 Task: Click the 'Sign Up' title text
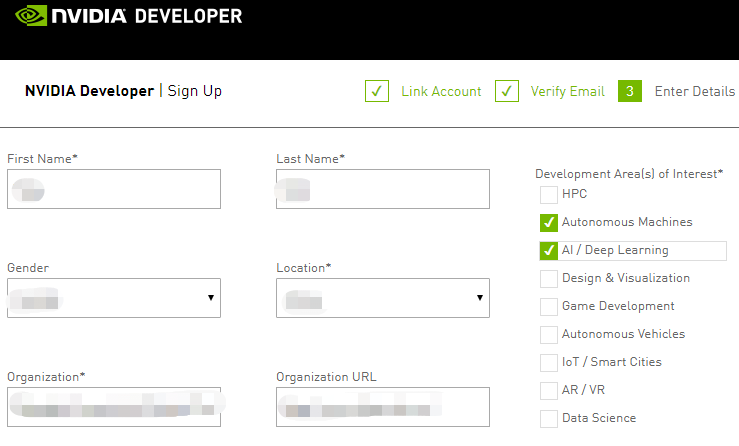coord(195,91)
